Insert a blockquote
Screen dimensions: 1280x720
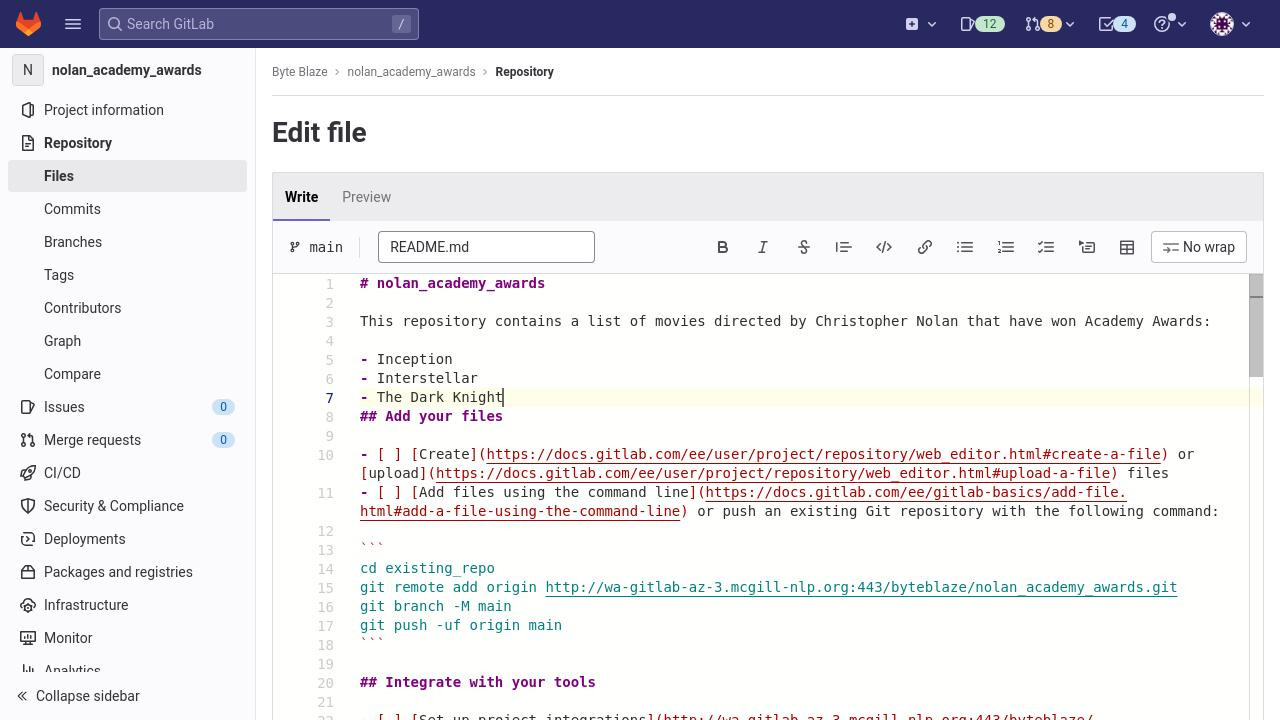(844, 247)
